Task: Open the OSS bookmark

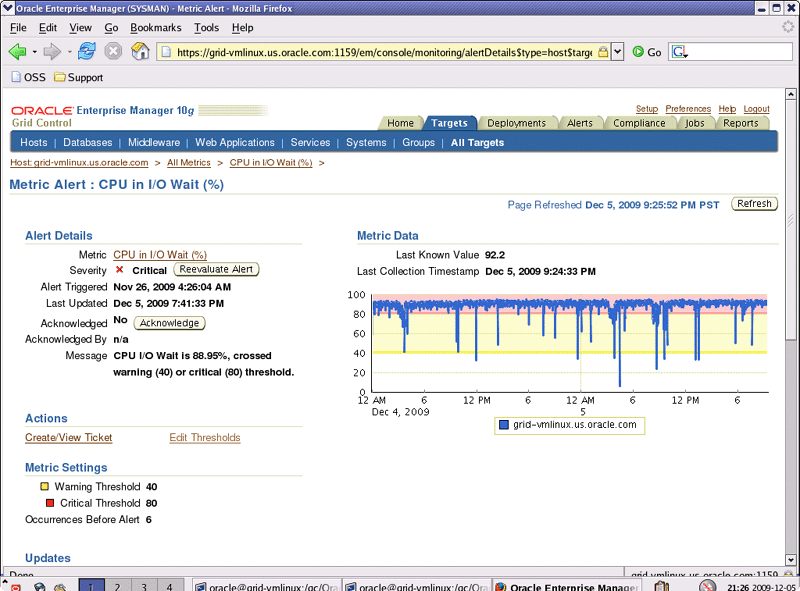Action: [29, 78]
